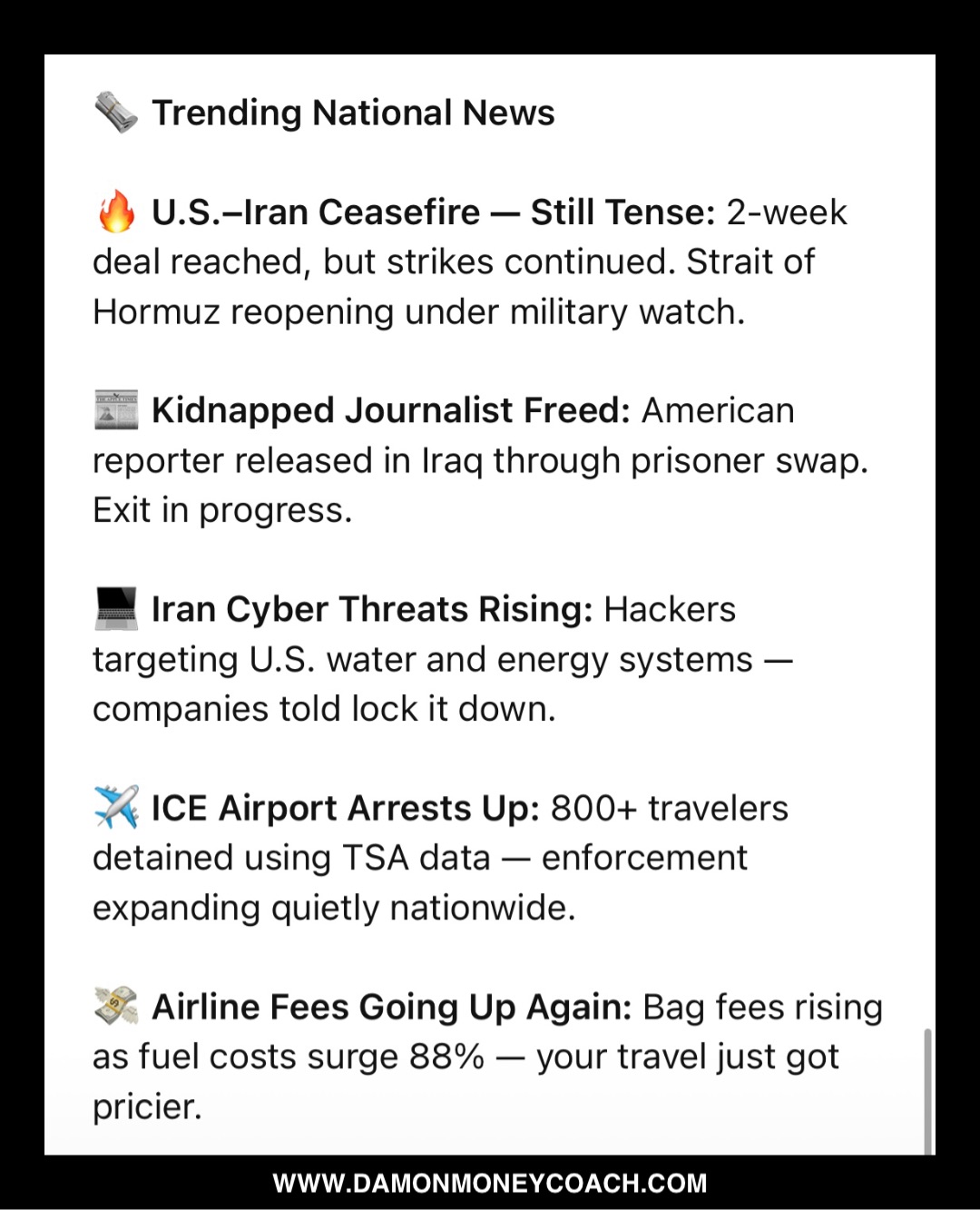Click the "800+ travelers" text

[x=670, y=808]
